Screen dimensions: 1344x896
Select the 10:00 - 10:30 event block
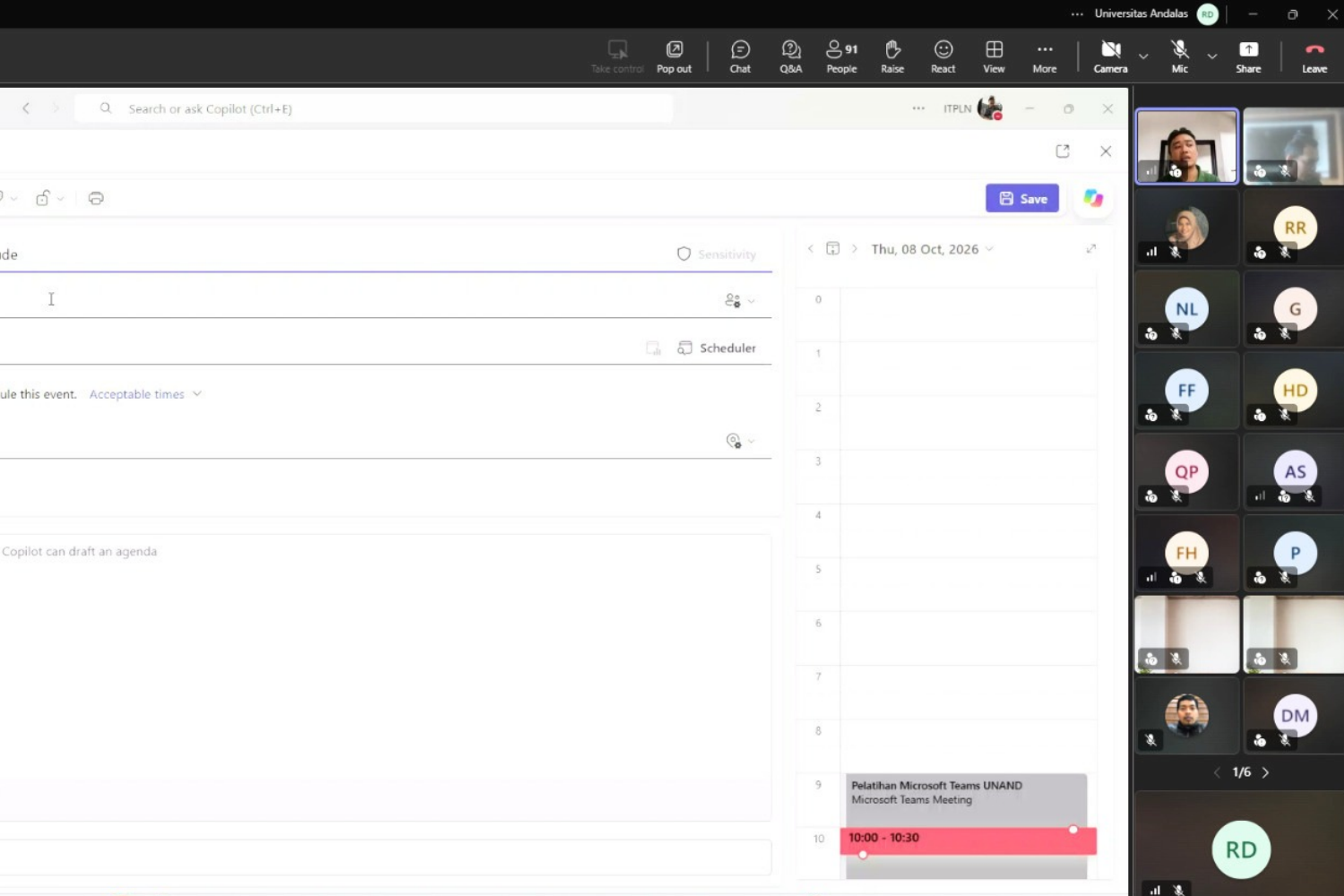tap(968, 840)
